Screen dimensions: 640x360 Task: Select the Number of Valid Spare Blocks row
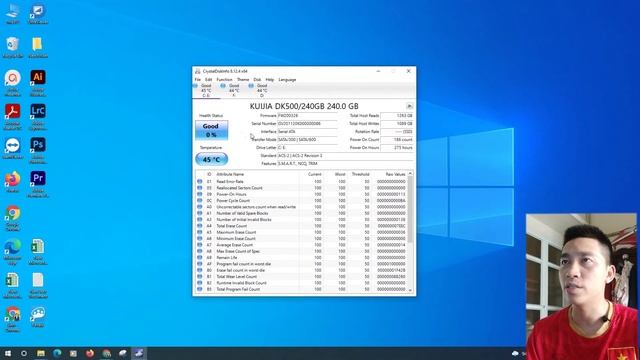click(301, 213)
